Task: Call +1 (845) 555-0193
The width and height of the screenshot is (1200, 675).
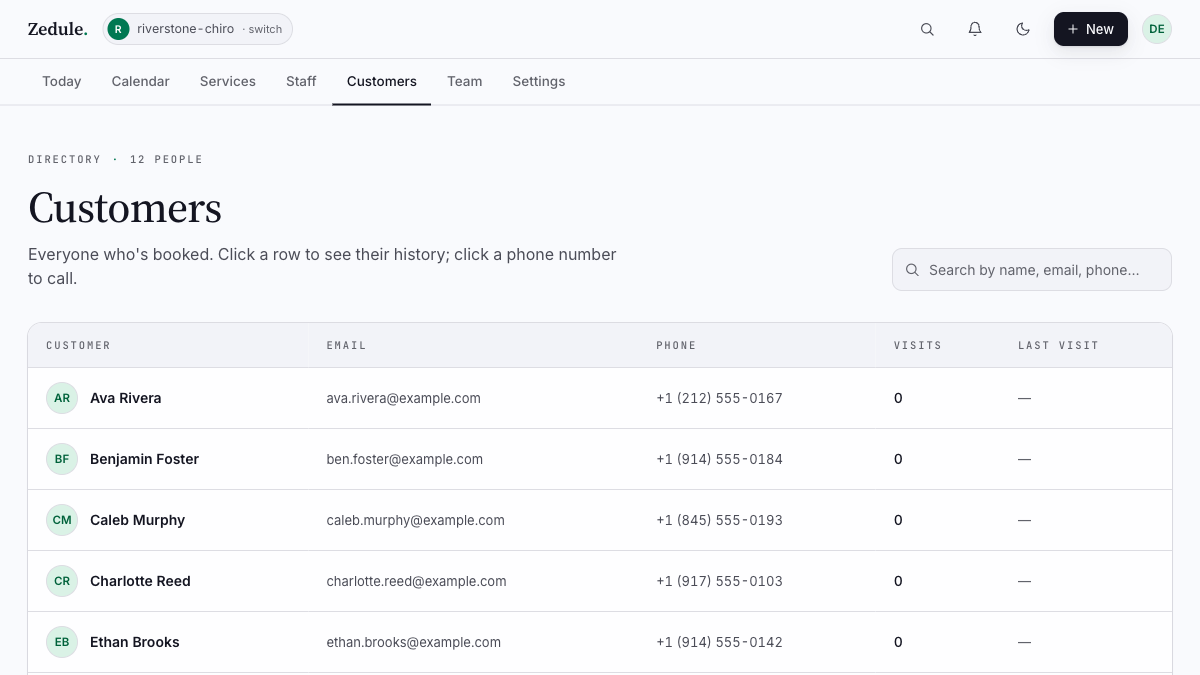Action: [x=719, y=520]
